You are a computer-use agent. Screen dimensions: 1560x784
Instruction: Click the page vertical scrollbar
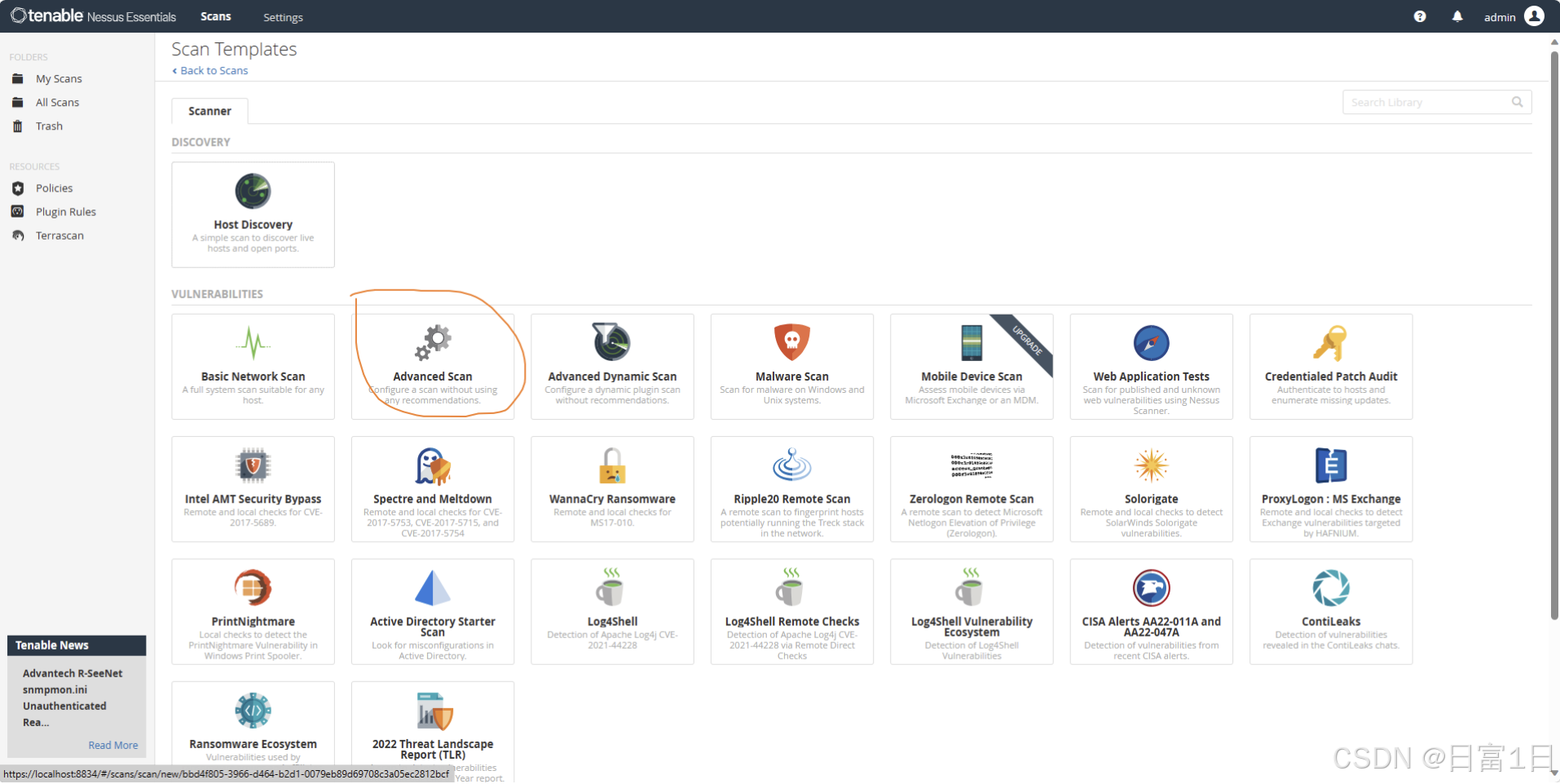point(1554,334)
